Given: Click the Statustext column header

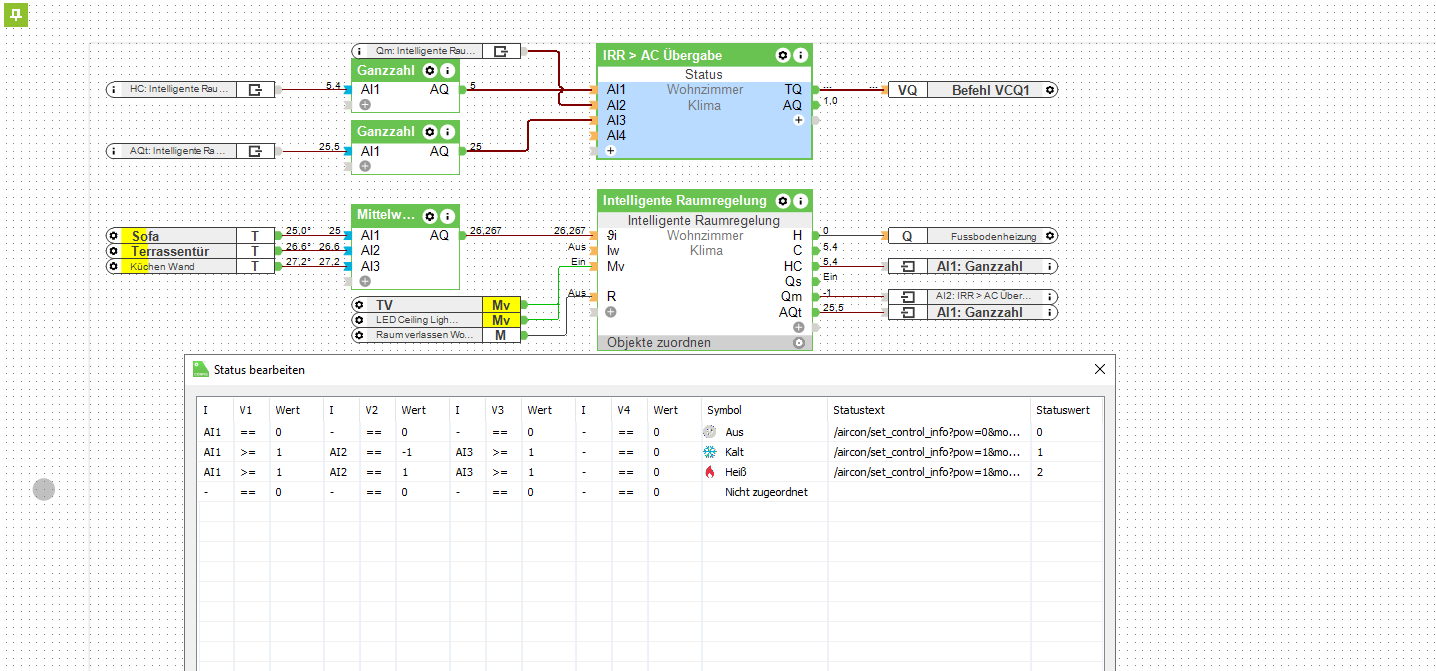Looking at the screenshot, I should click(x=858, y=410).
